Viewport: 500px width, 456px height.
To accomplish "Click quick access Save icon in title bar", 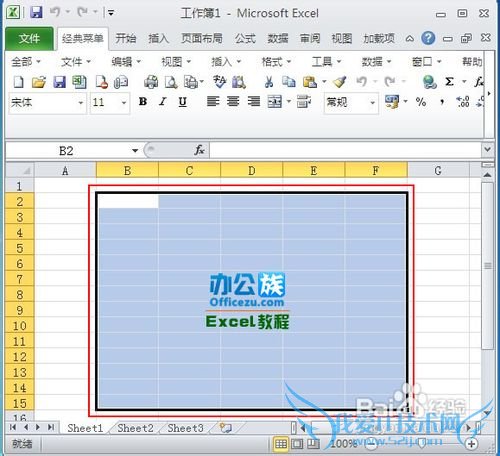I will 36,13.
